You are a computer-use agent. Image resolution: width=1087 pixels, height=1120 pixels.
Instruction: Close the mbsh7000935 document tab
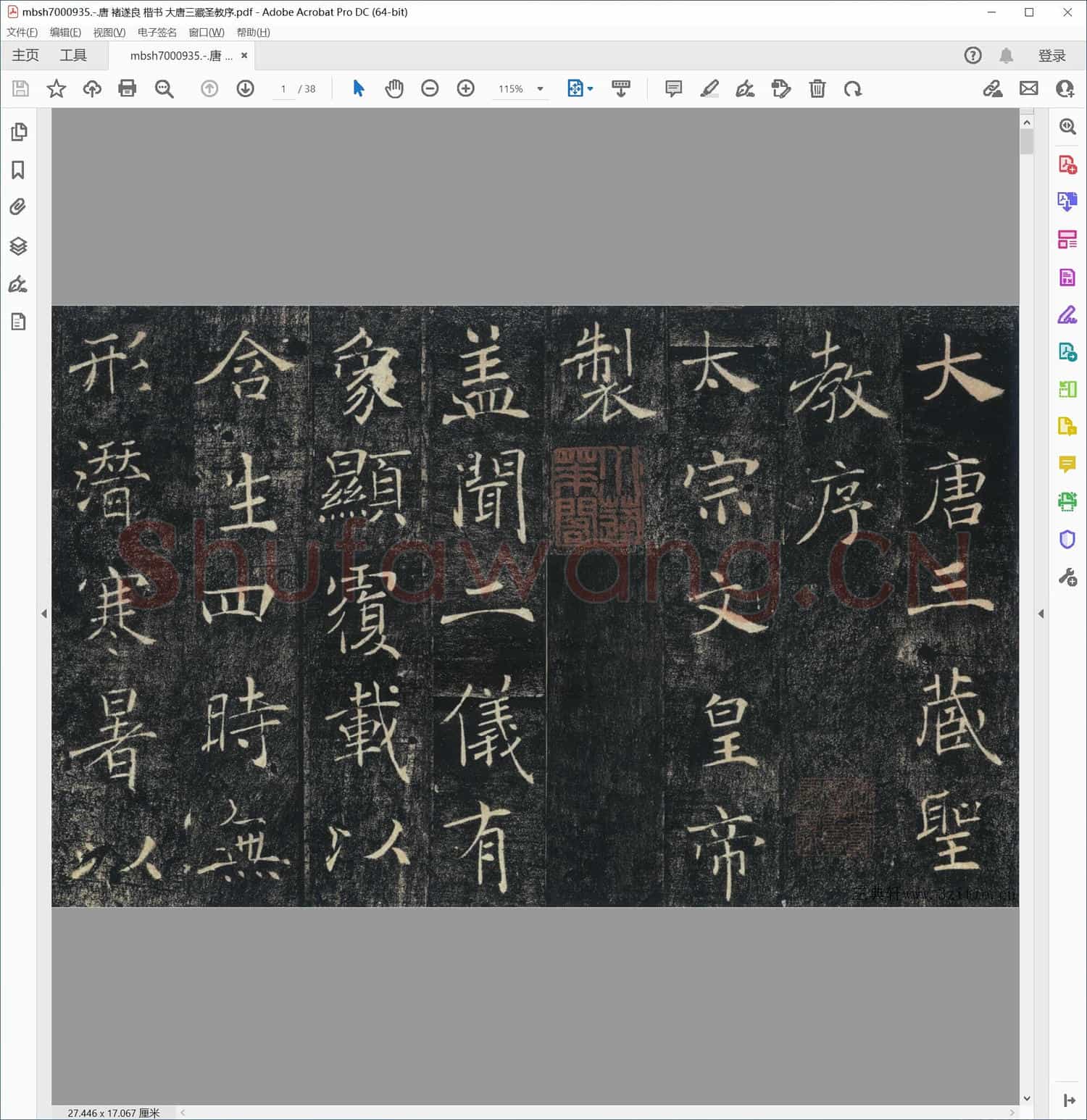[x=244, y=56]
